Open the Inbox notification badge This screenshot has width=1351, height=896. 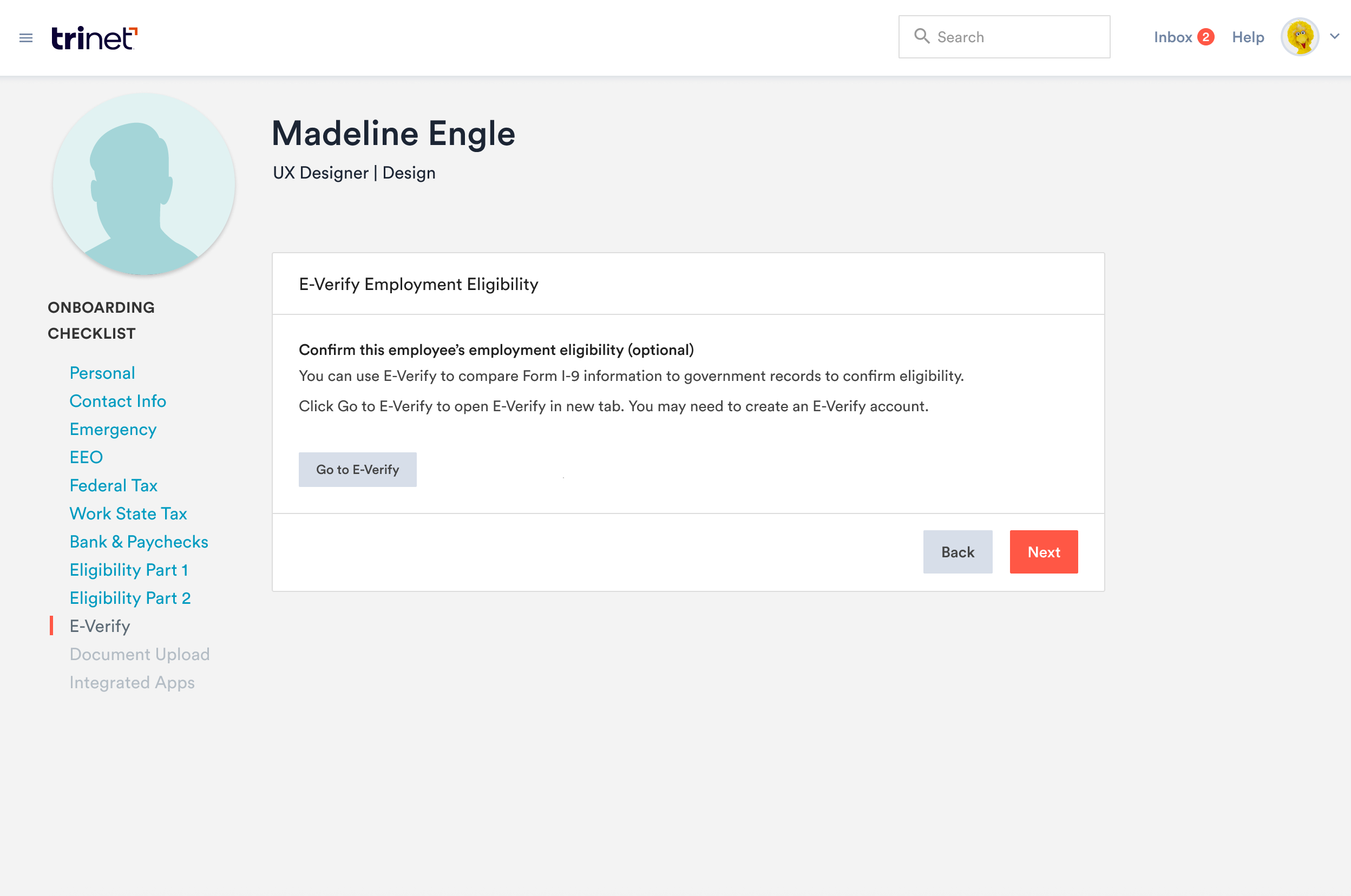tap(1205, 37)
